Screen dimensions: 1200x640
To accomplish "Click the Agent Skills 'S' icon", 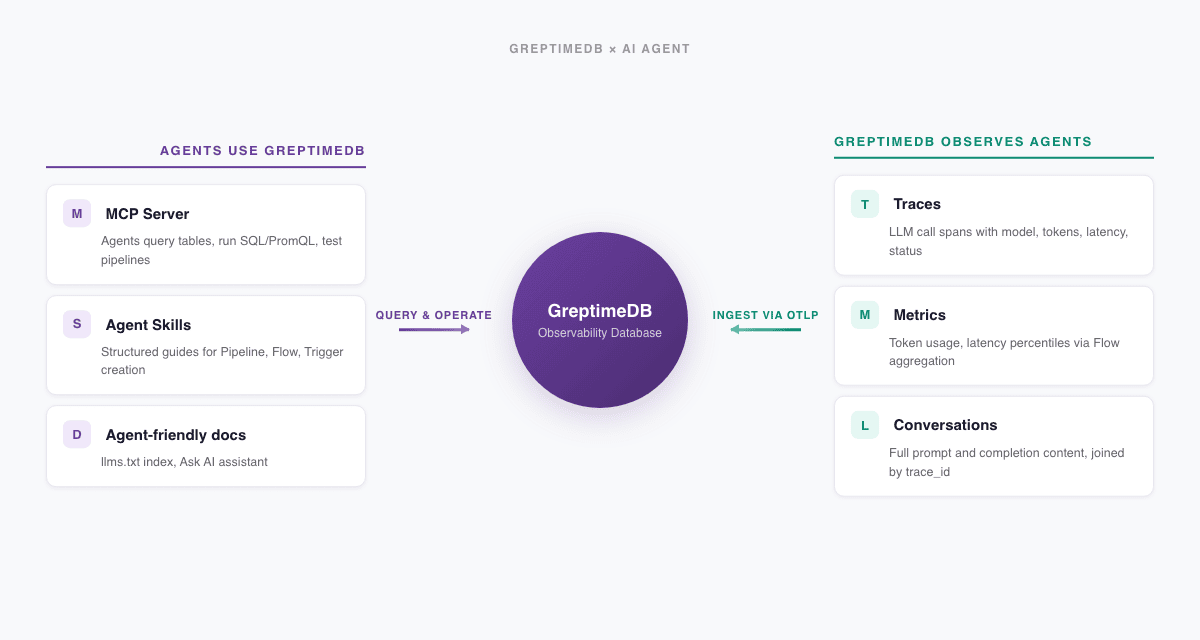I will click(77, 324).
